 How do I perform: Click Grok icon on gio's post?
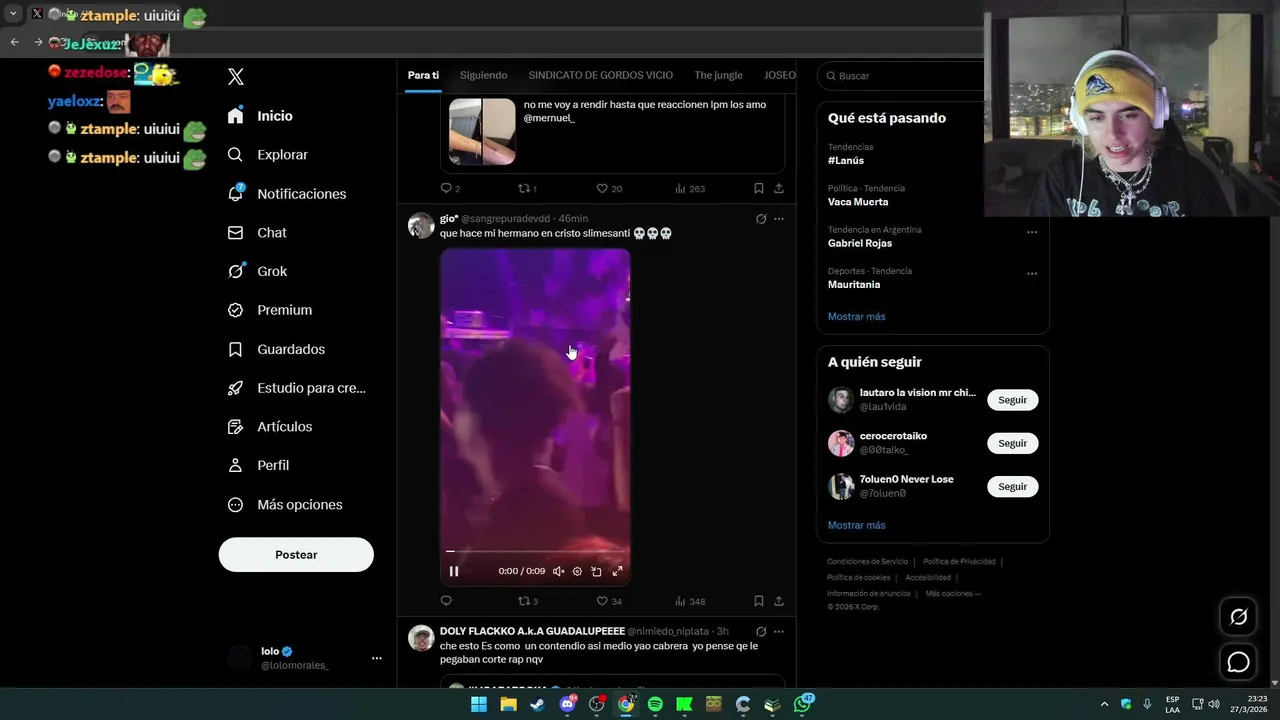(761, 219)
